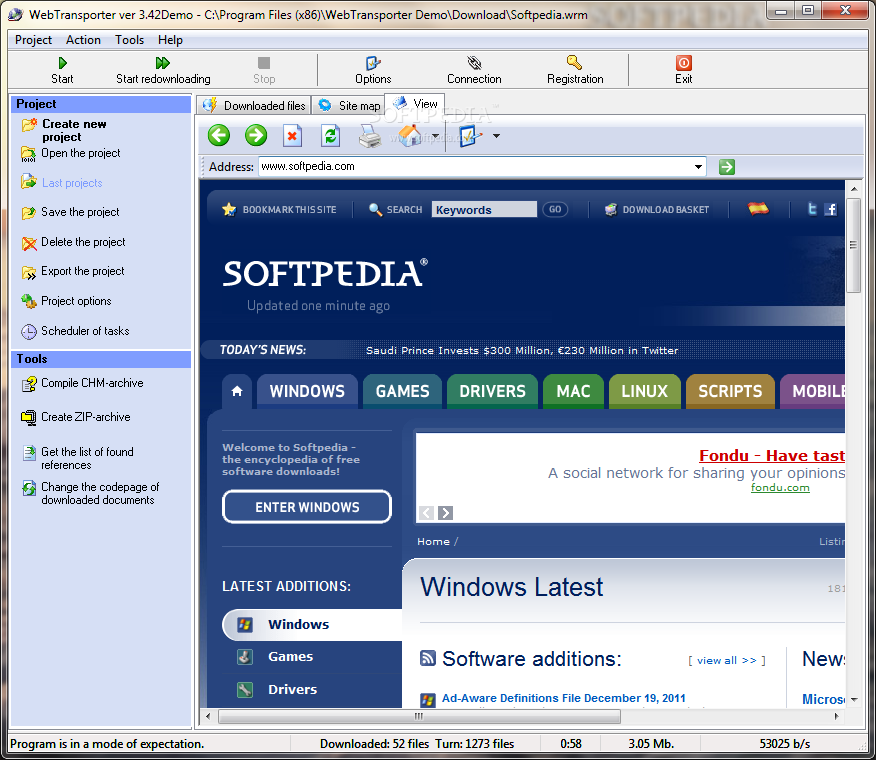Open Ad-Aware Definitions File link

point(563,698)
